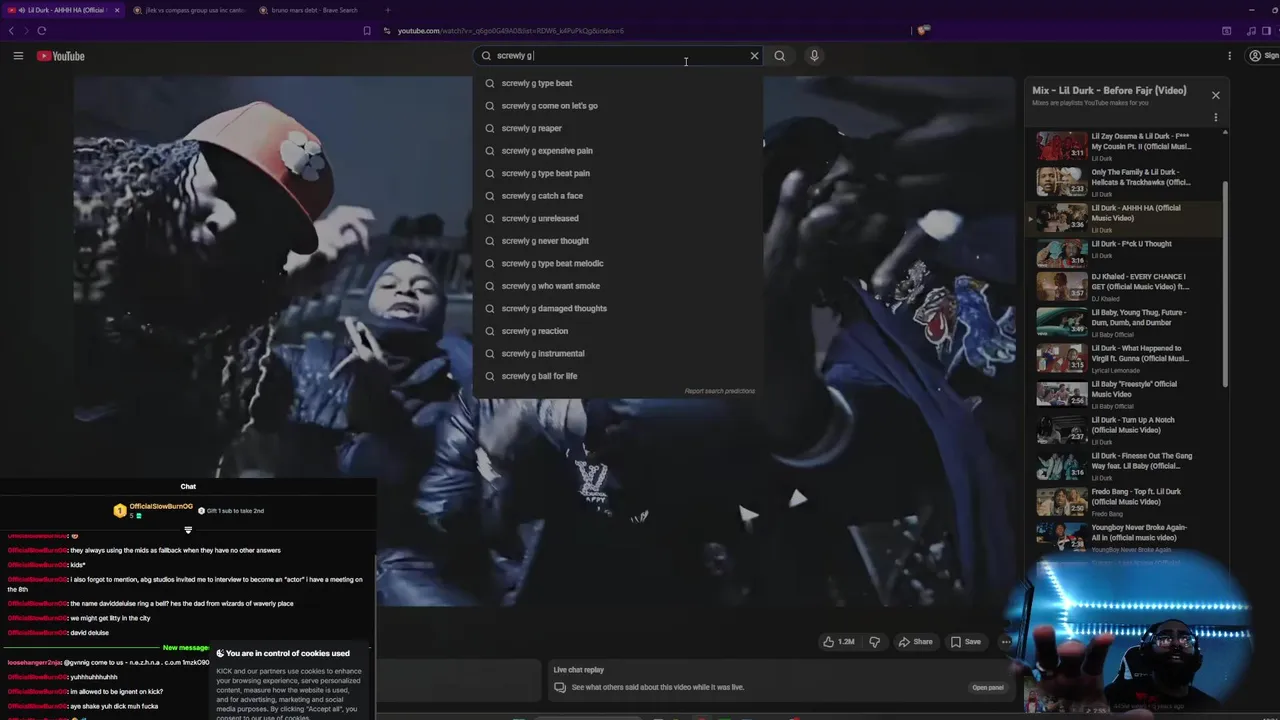Select suggestion screwly g damaged thoughts

[617, 308]
